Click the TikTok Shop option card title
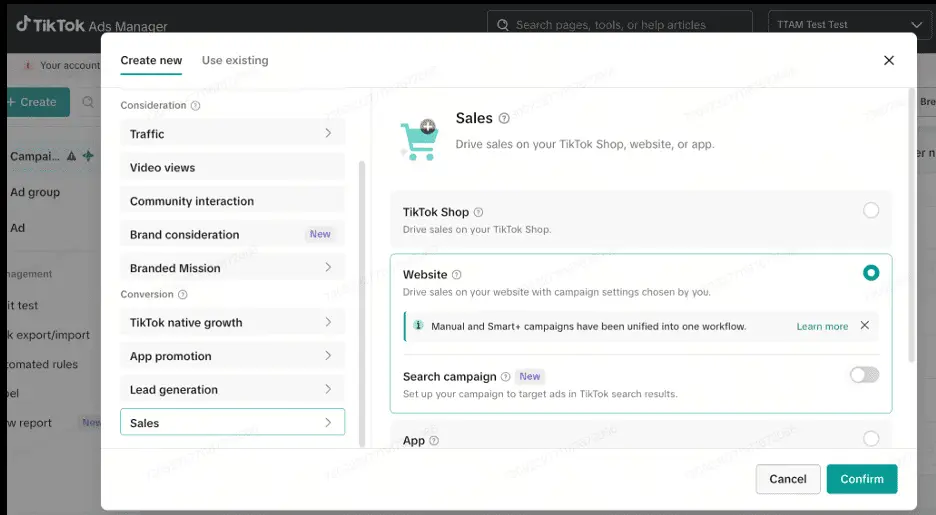The image size is (936, 515). (x=436, y=212)
